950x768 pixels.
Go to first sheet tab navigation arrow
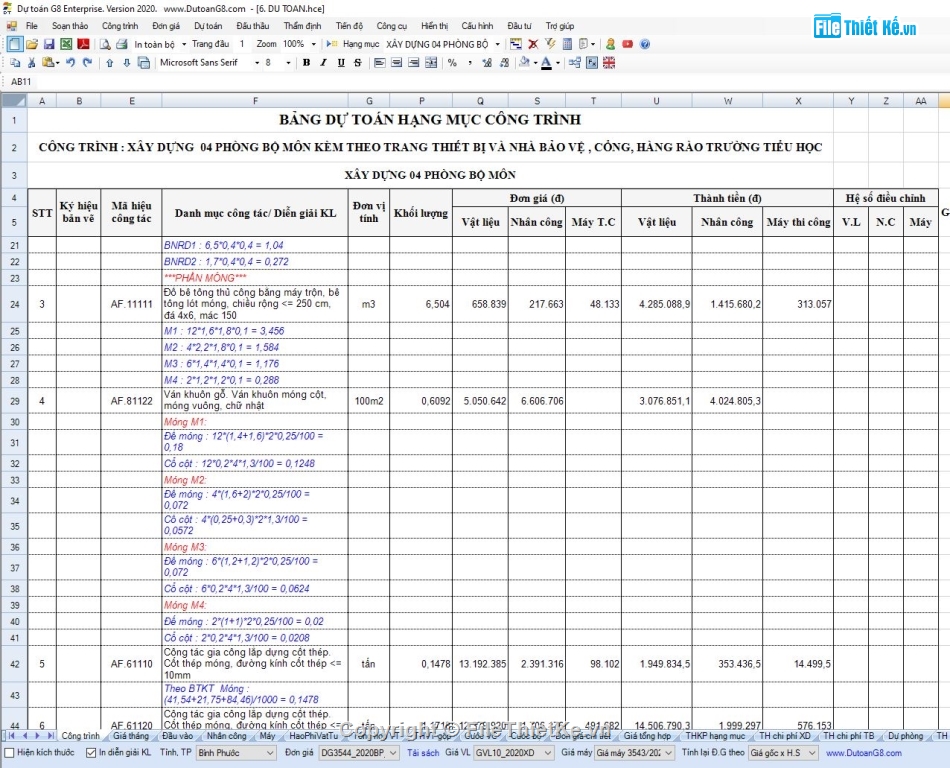(x=11, y=736)
